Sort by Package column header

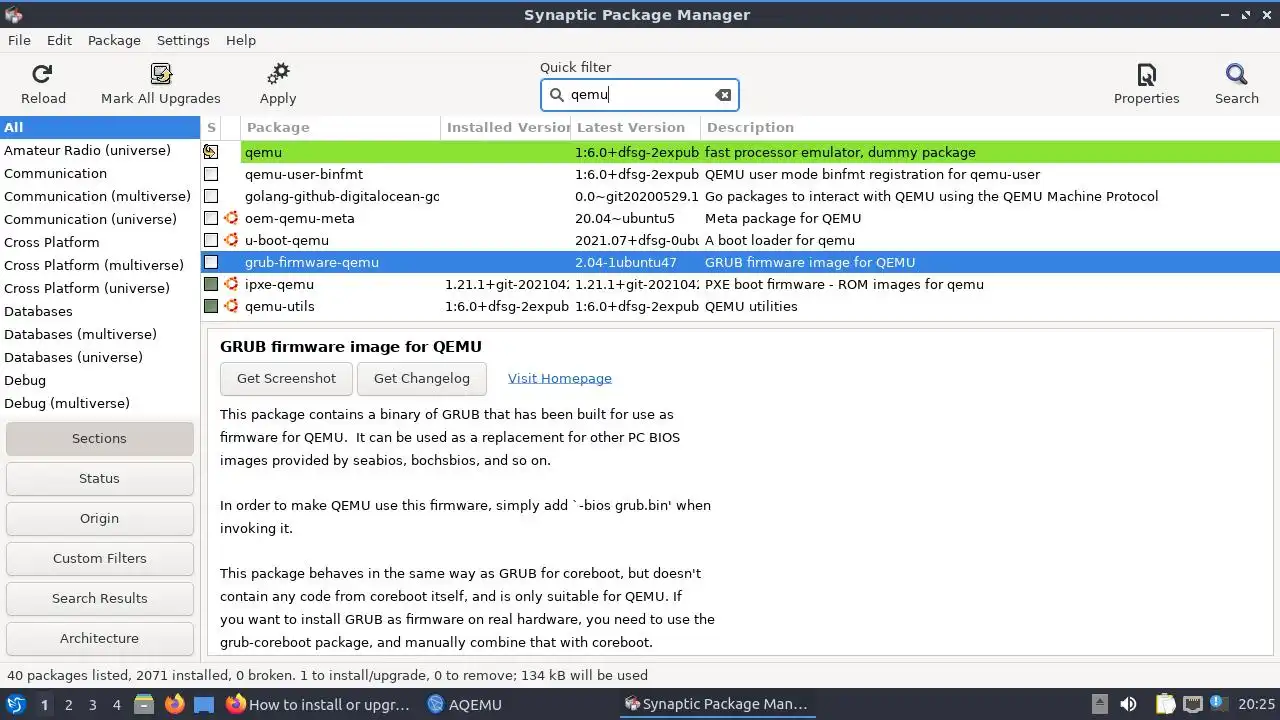340,127
